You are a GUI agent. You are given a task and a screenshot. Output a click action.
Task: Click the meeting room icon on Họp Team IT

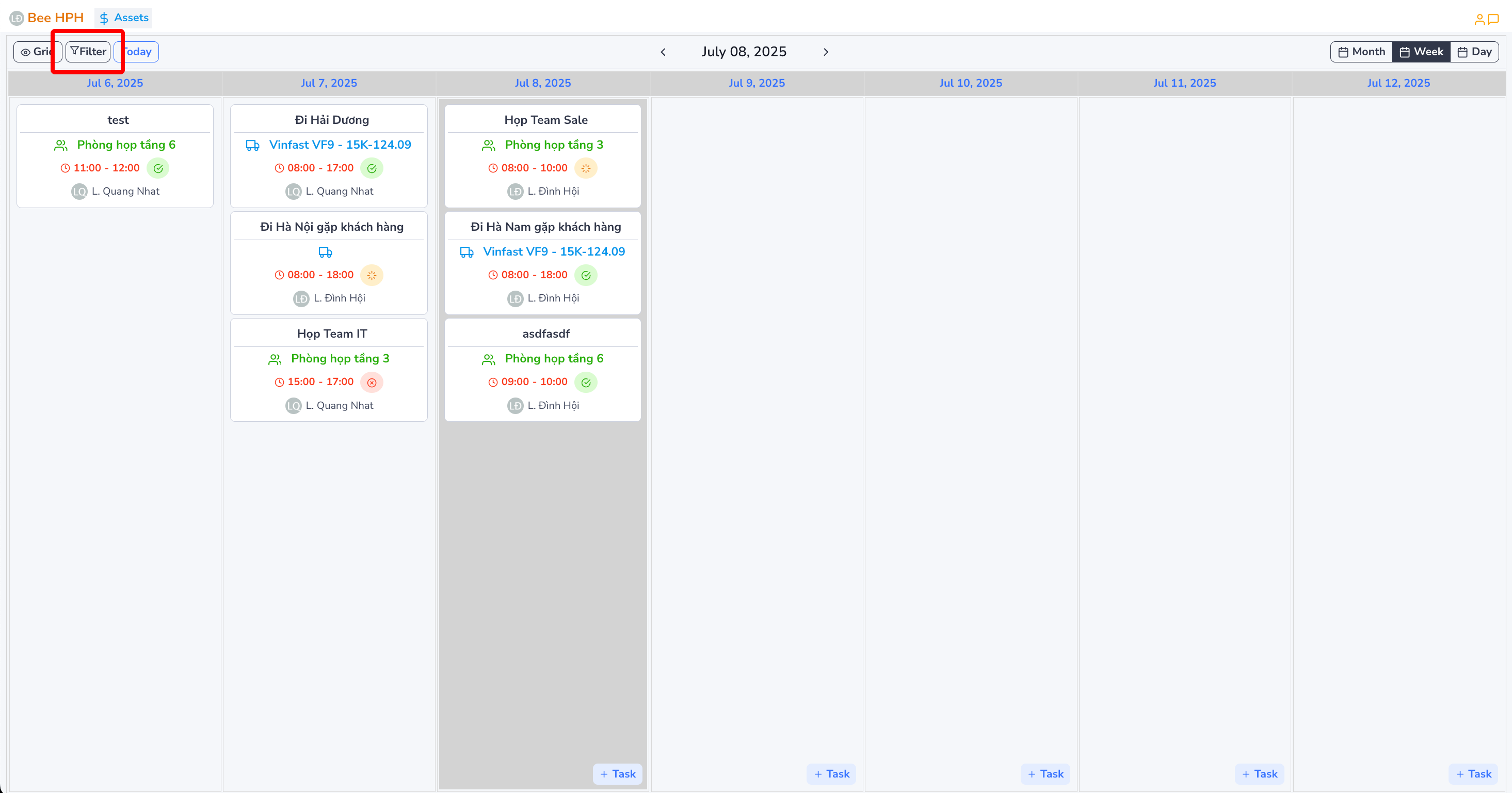274,358
